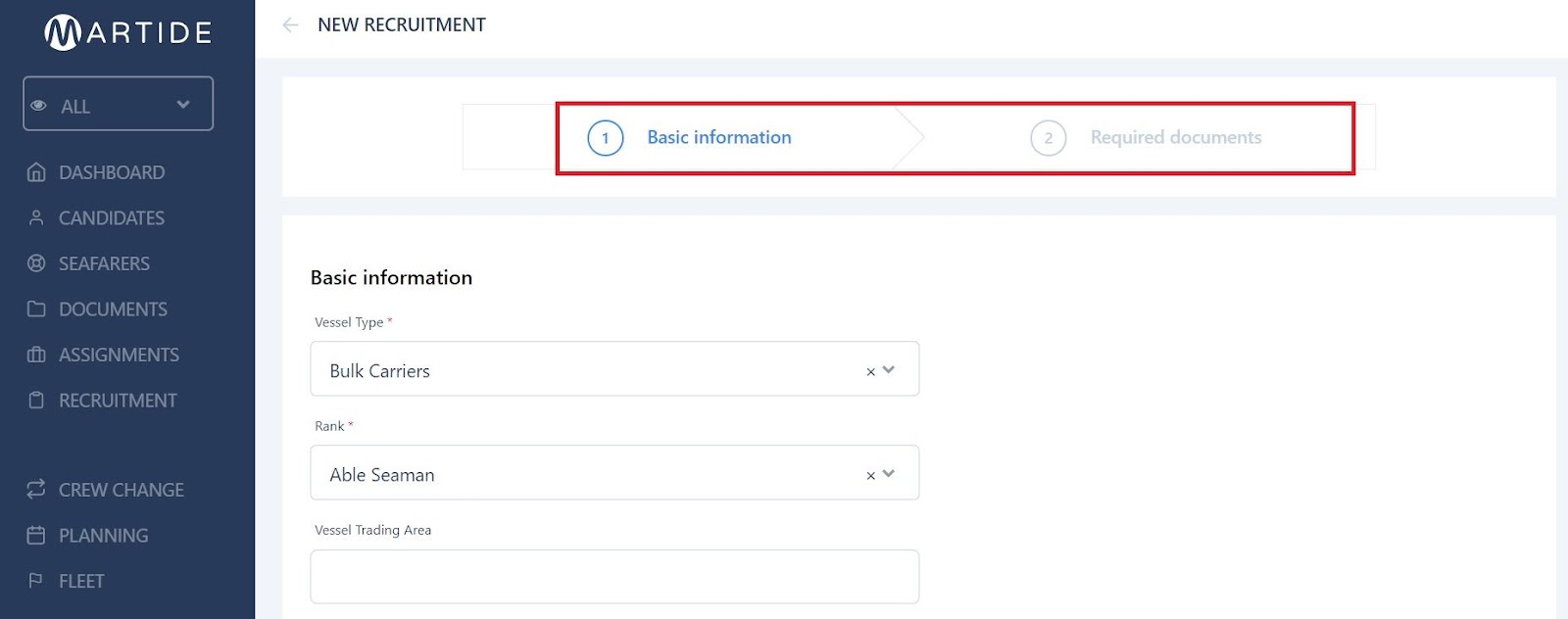
Task: Click the Dashboard home icon
Action: [x=36, y=172]
